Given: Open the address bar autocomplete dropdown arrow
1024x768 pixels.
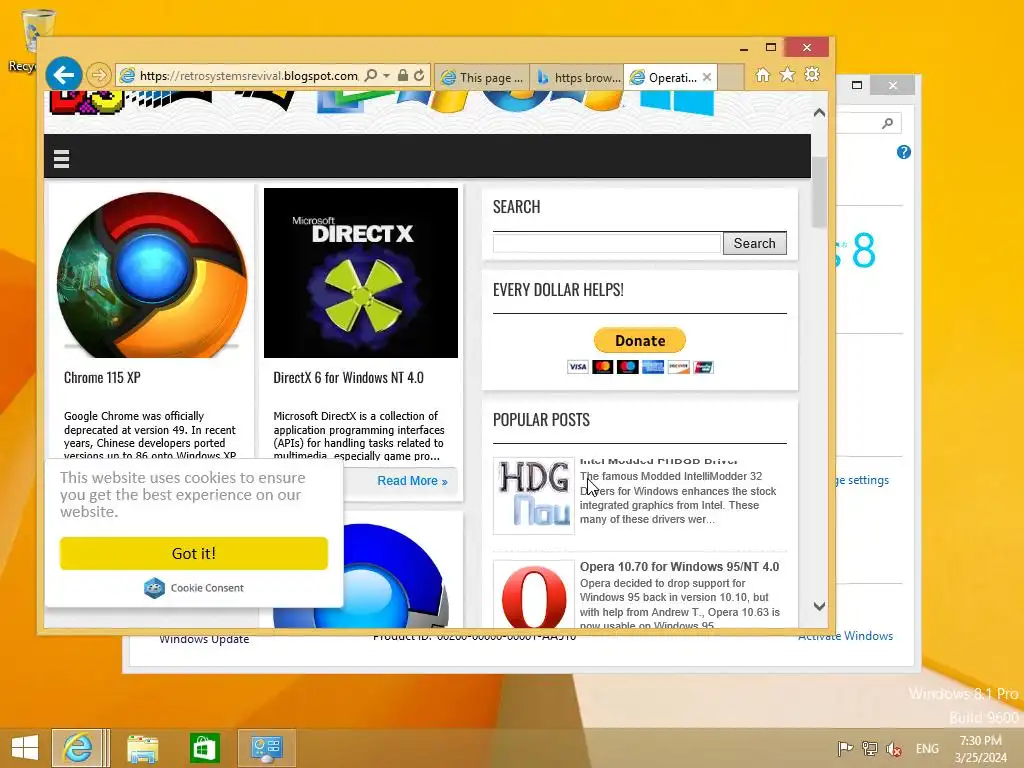Looking at the screenshot, I should click(387, 76).
